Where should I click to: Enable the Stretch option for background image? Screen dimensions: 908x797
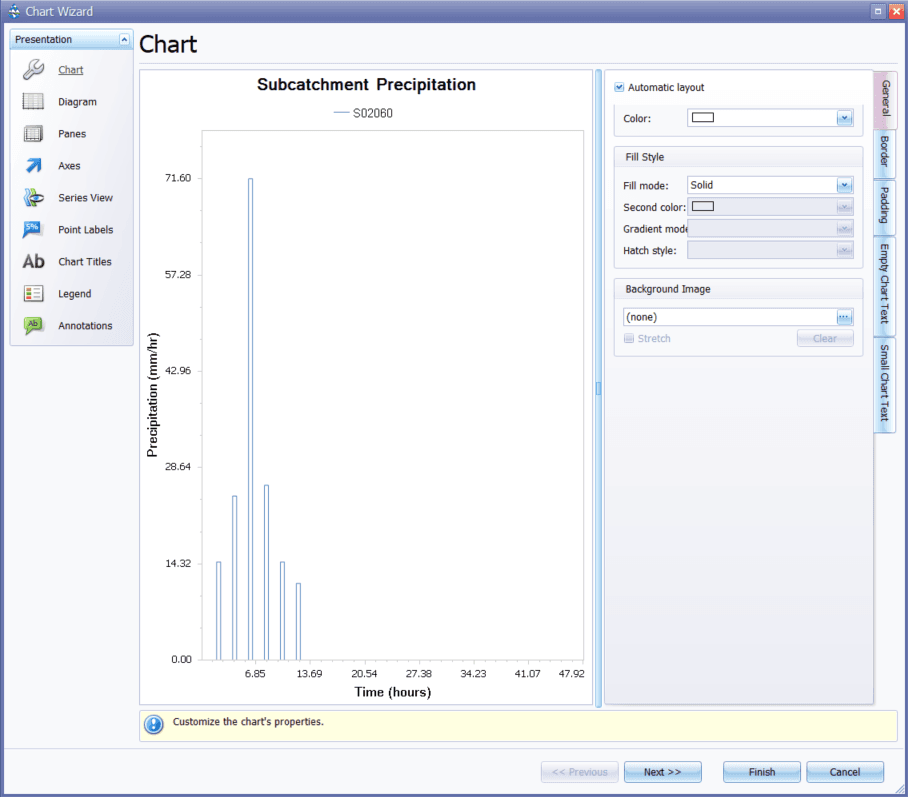click(x=633, y=338)
